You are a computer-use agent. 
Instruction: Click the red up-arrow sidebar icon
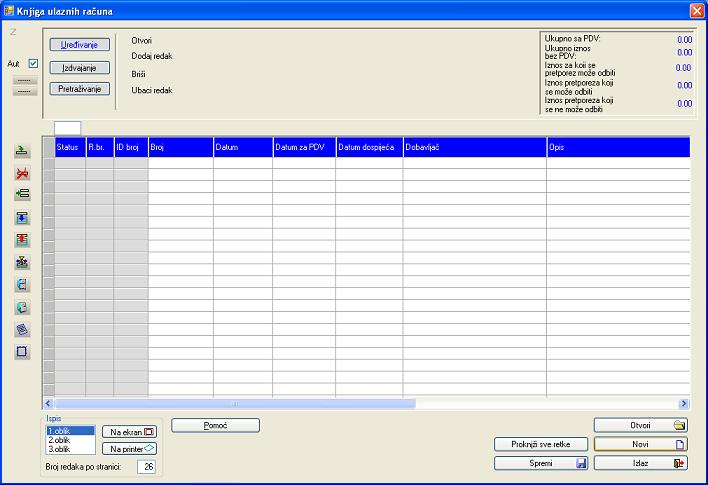22,240
